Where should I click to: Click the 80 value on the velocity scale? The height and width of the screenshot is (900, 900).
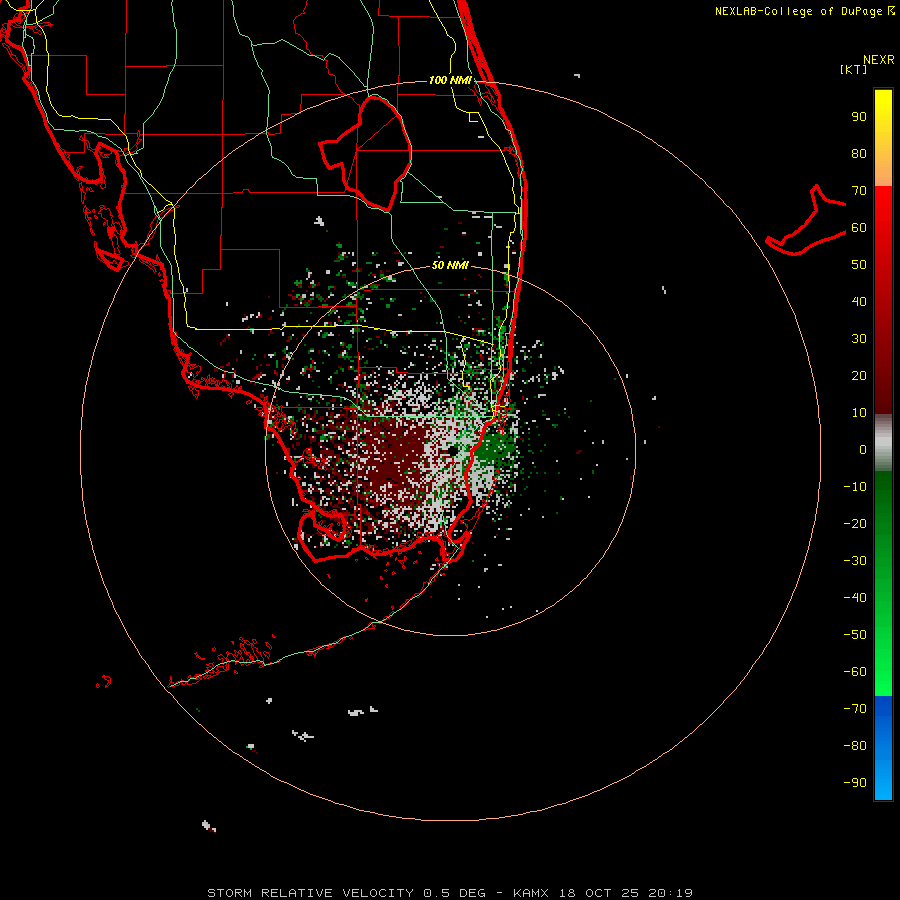[x=859, y=154]
